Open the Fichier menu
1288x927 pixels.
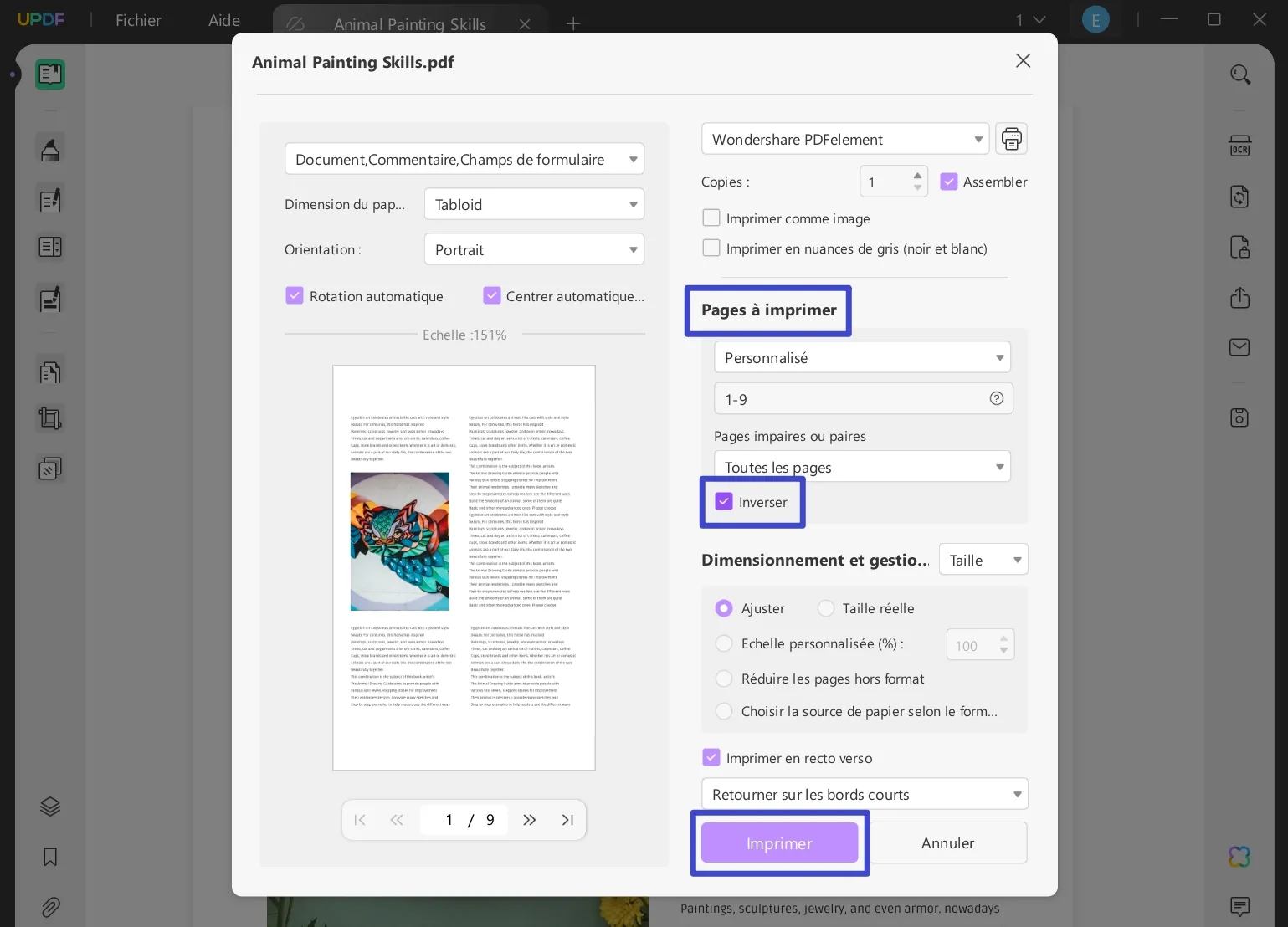click(138, 20)
